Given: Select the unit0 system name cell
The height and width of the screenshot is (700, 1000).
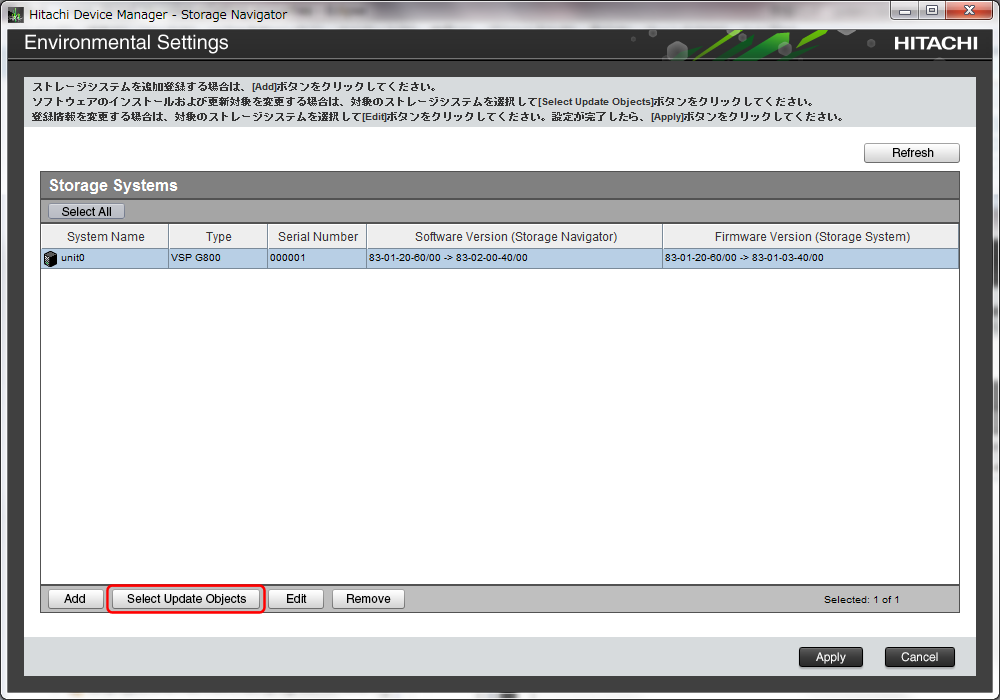Looking at the screenshot, I should [x=105, y=258].
